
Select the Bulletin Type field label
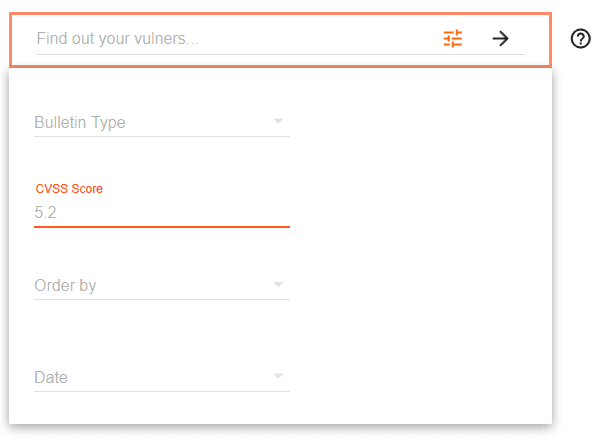pos(80,123)
